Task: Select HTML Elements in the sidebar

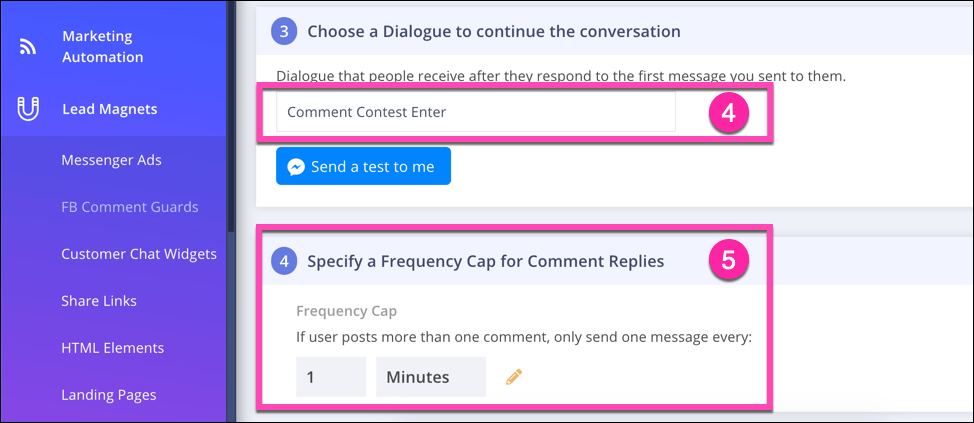Action: click(x=112, y=348)
